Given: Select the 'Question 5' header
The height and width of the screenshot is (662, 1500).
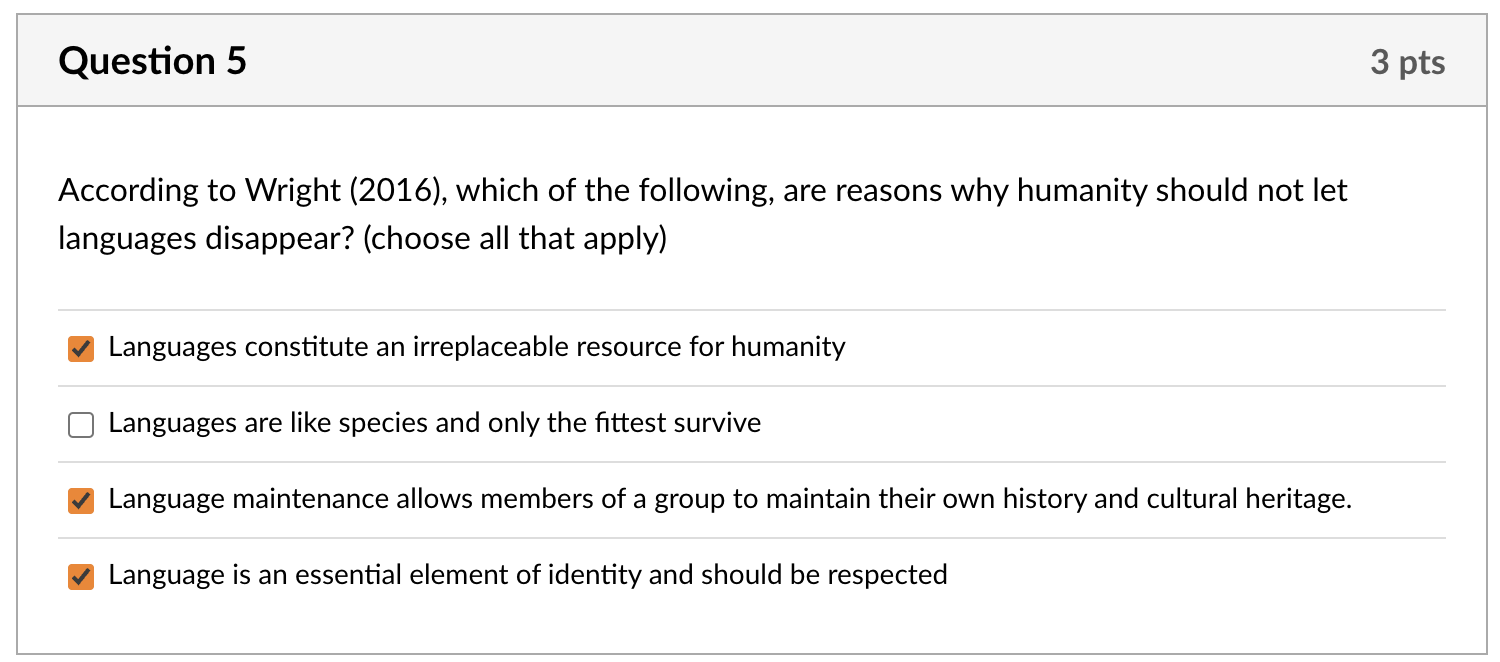Looking at the screenshot, I should tap(150, 60).
